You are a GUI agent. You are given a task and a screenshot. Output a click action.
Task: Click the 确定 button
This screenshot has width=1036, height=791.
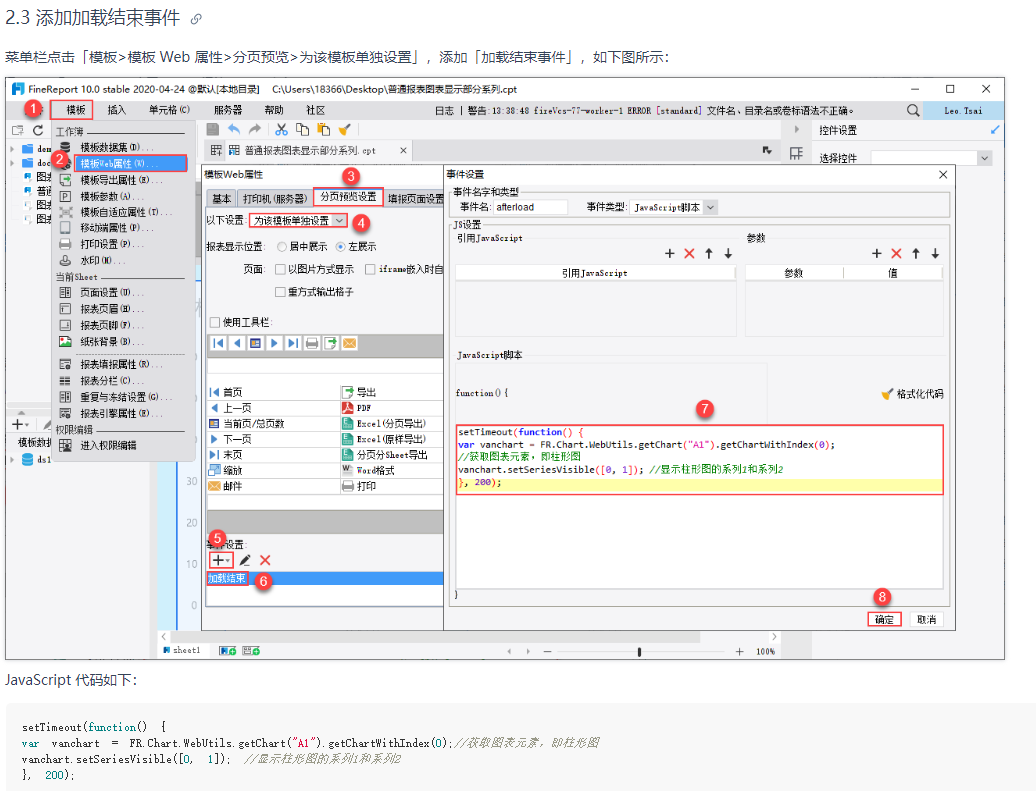pos(884,619)
